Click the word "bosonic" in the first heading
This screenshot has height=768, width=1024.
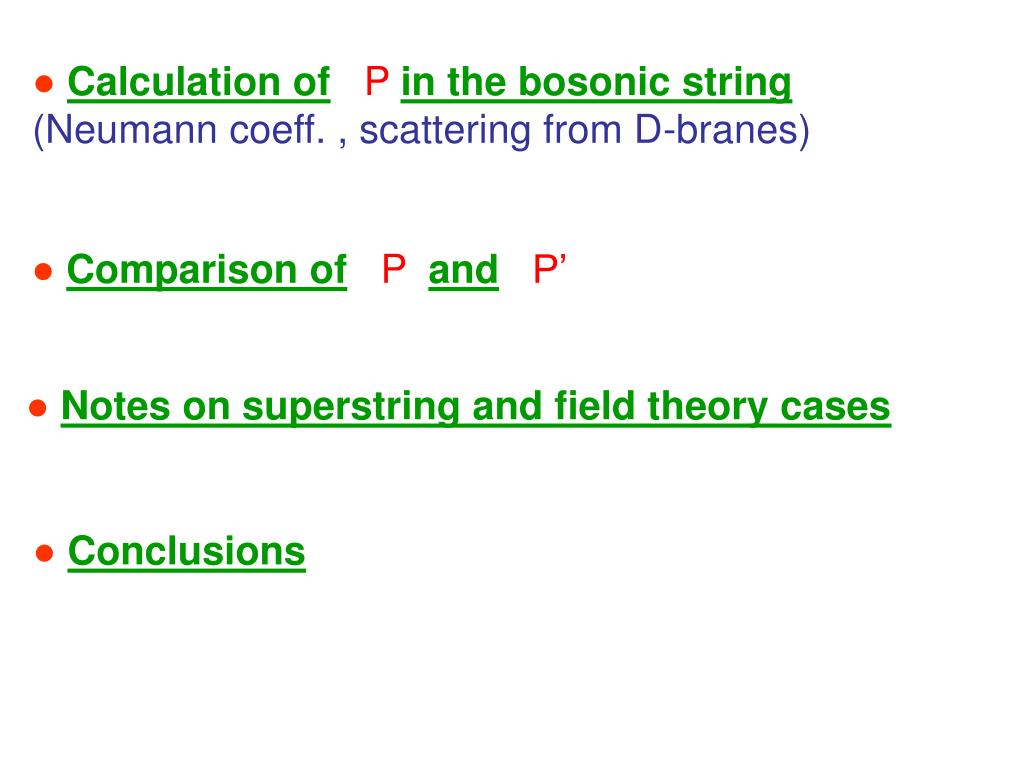594,83
